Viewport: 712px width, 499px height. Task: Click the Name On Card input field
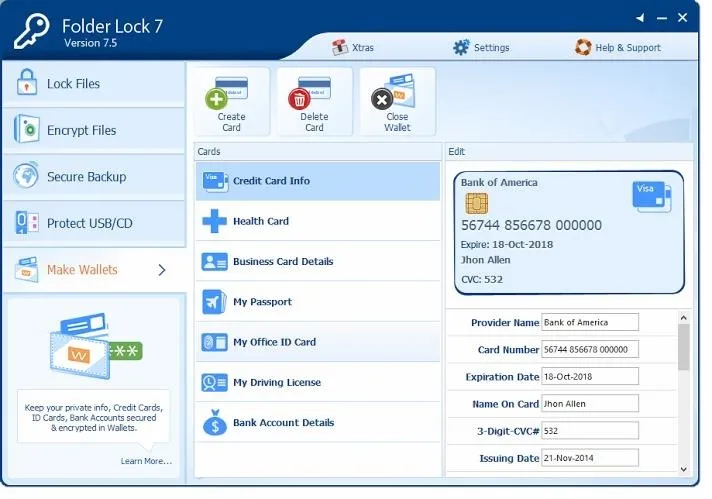[590, 404]
